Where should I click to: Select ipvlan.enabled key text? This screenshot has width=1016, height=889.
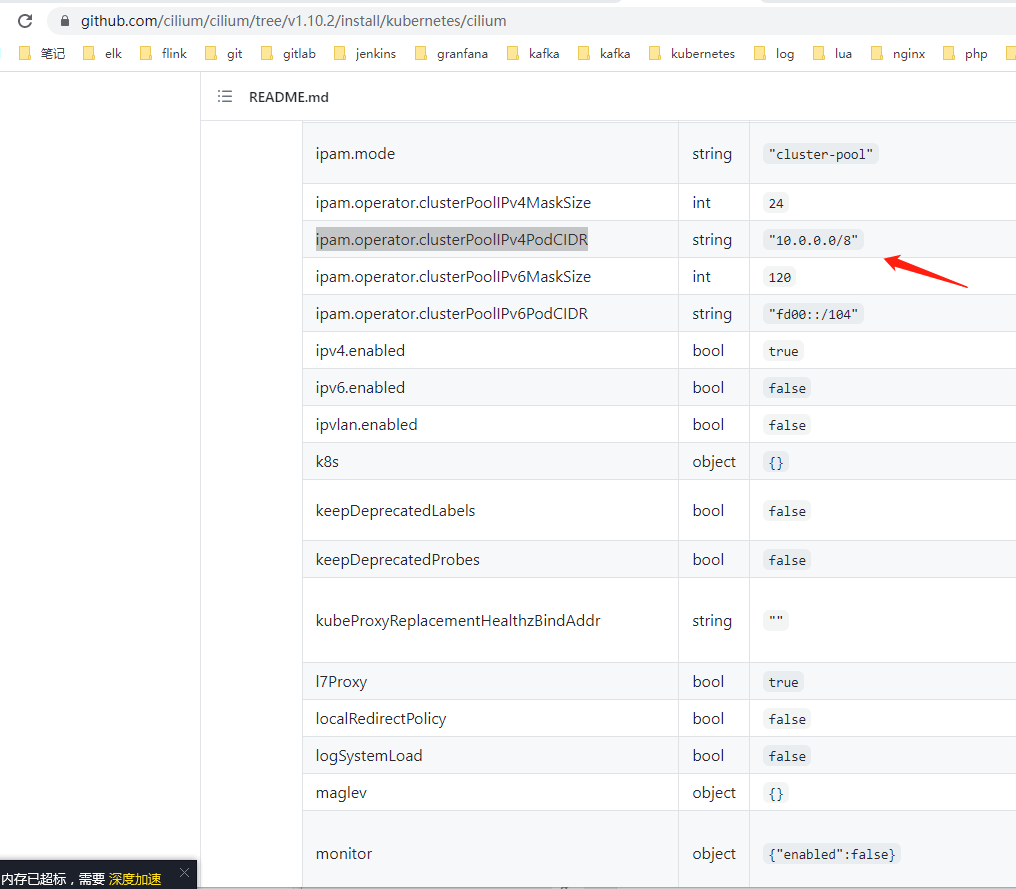point(366,424)
